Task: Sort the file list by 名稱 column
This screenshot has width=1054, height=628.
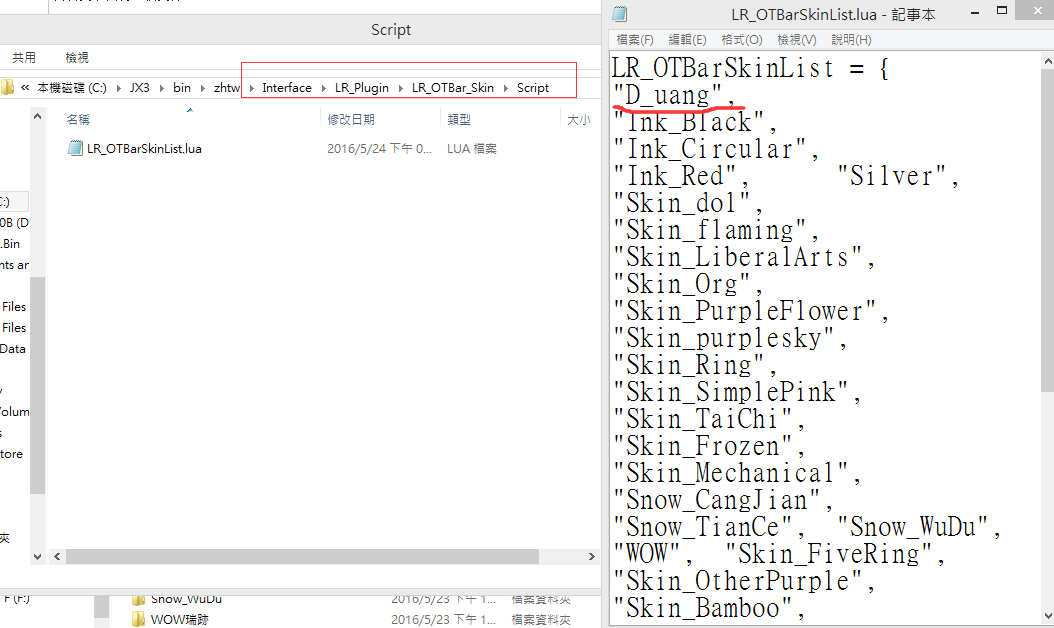Action: pyautogui.click(x=78, y=119)
